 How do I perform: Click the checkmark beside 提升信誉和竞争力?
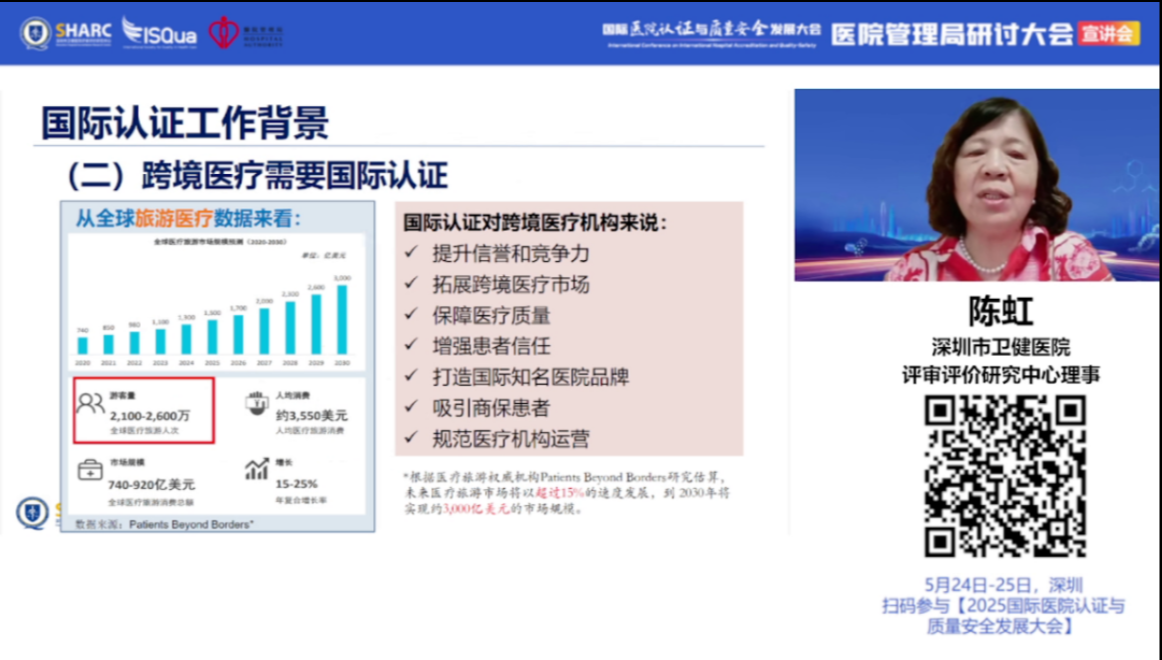tap(411, 254)
